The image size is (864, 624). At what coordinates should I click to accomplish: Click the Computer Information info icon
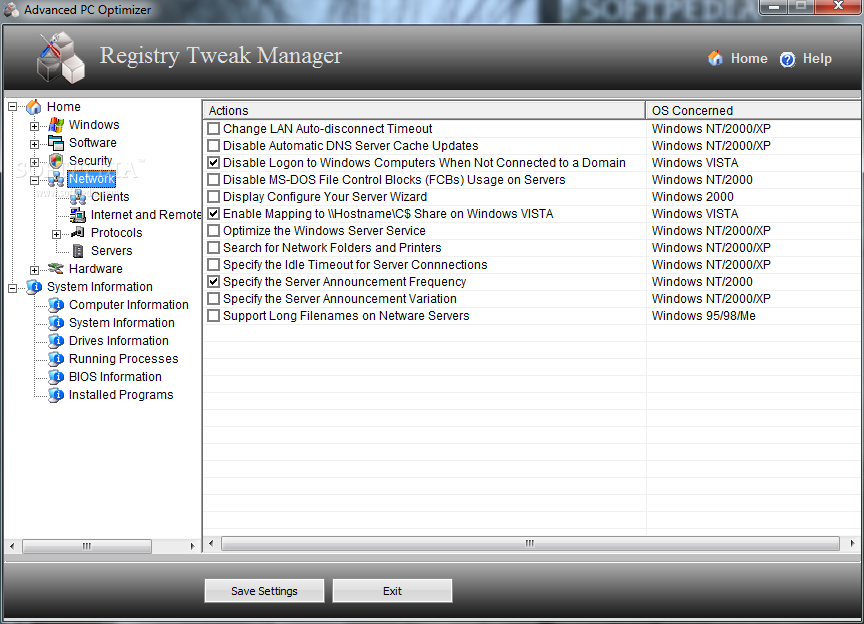pyautogui.click(x=56, y=305)
